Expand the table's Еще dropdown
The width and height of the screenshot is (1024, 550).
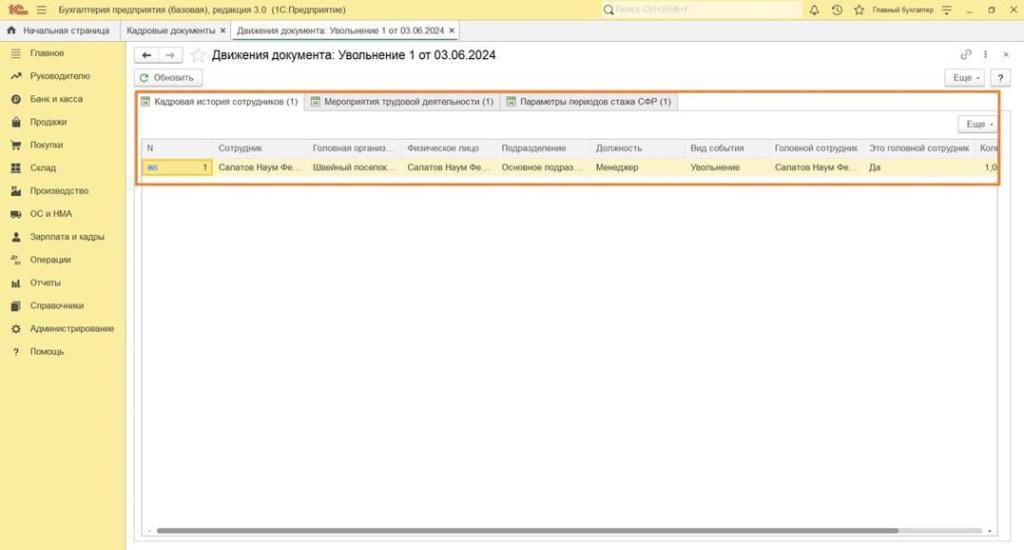click(978, 124)
